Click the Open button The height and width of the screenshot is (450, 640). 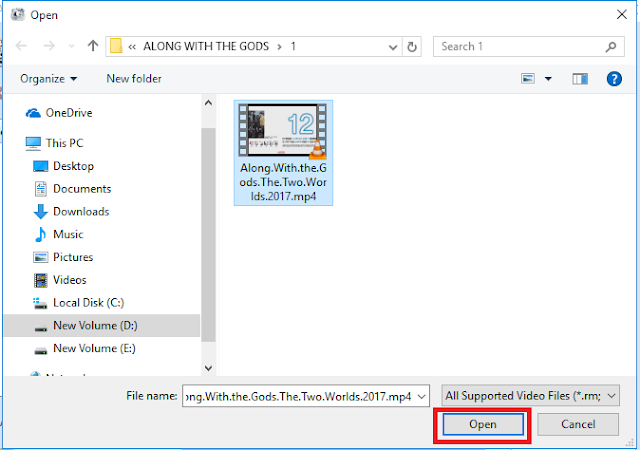pyautogui.click(x=483, y=424)
